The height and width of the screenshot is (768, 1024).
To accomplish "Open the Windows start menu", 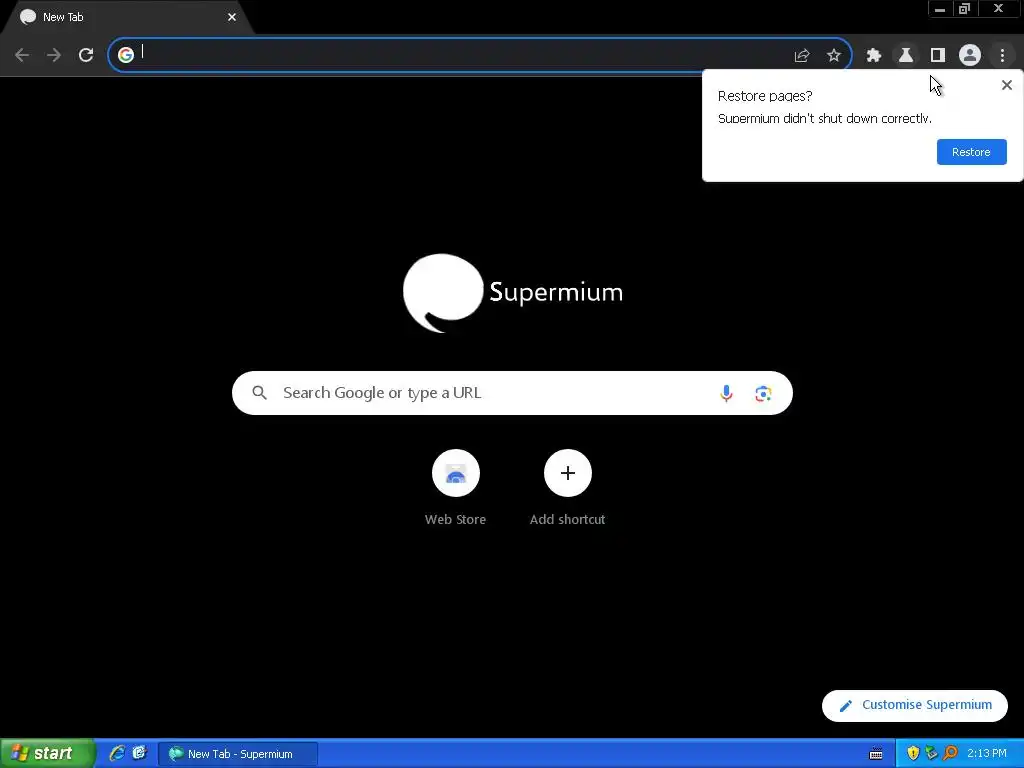I will (x=46, y=754).
